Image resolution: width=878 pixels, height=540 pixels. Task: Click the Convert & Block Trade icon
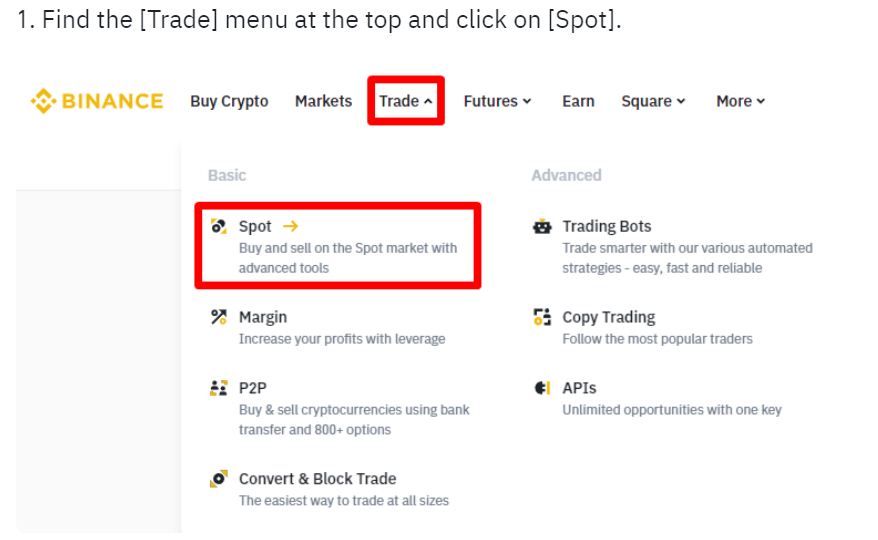point(218,479)
